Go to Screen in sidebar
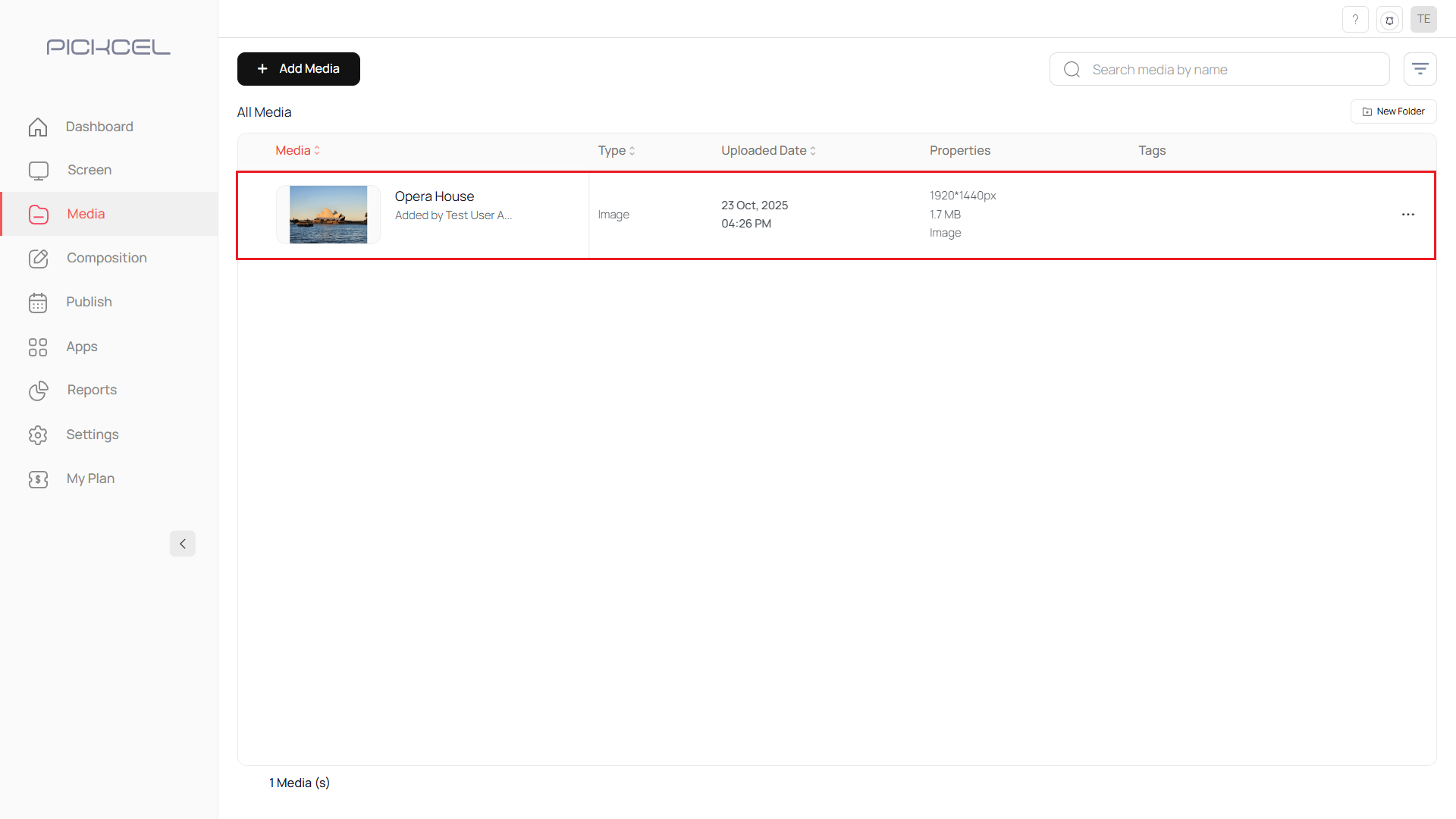This screenshot has width=1456, height=819. [89, 170]
